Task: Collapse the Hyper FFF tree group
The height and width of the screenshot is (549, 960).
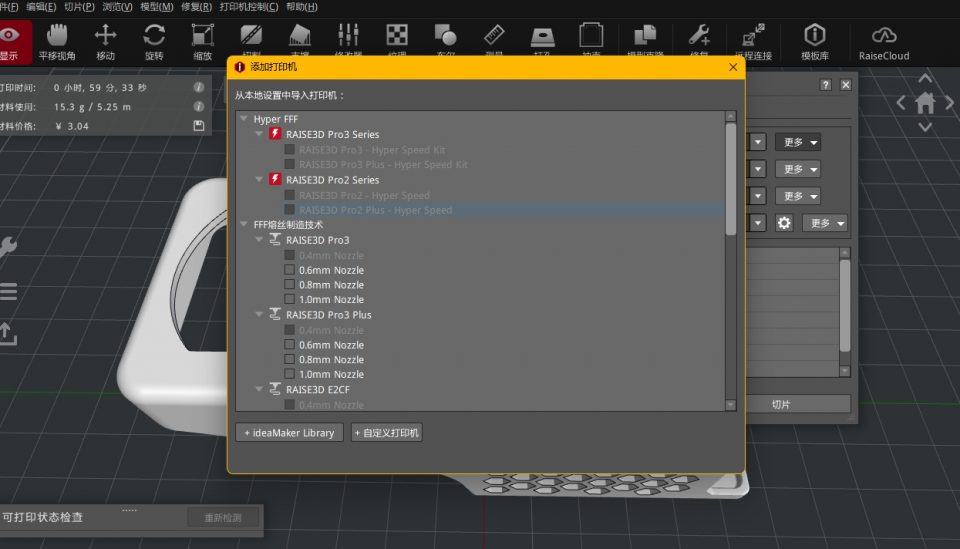Action: pos(244,118)
